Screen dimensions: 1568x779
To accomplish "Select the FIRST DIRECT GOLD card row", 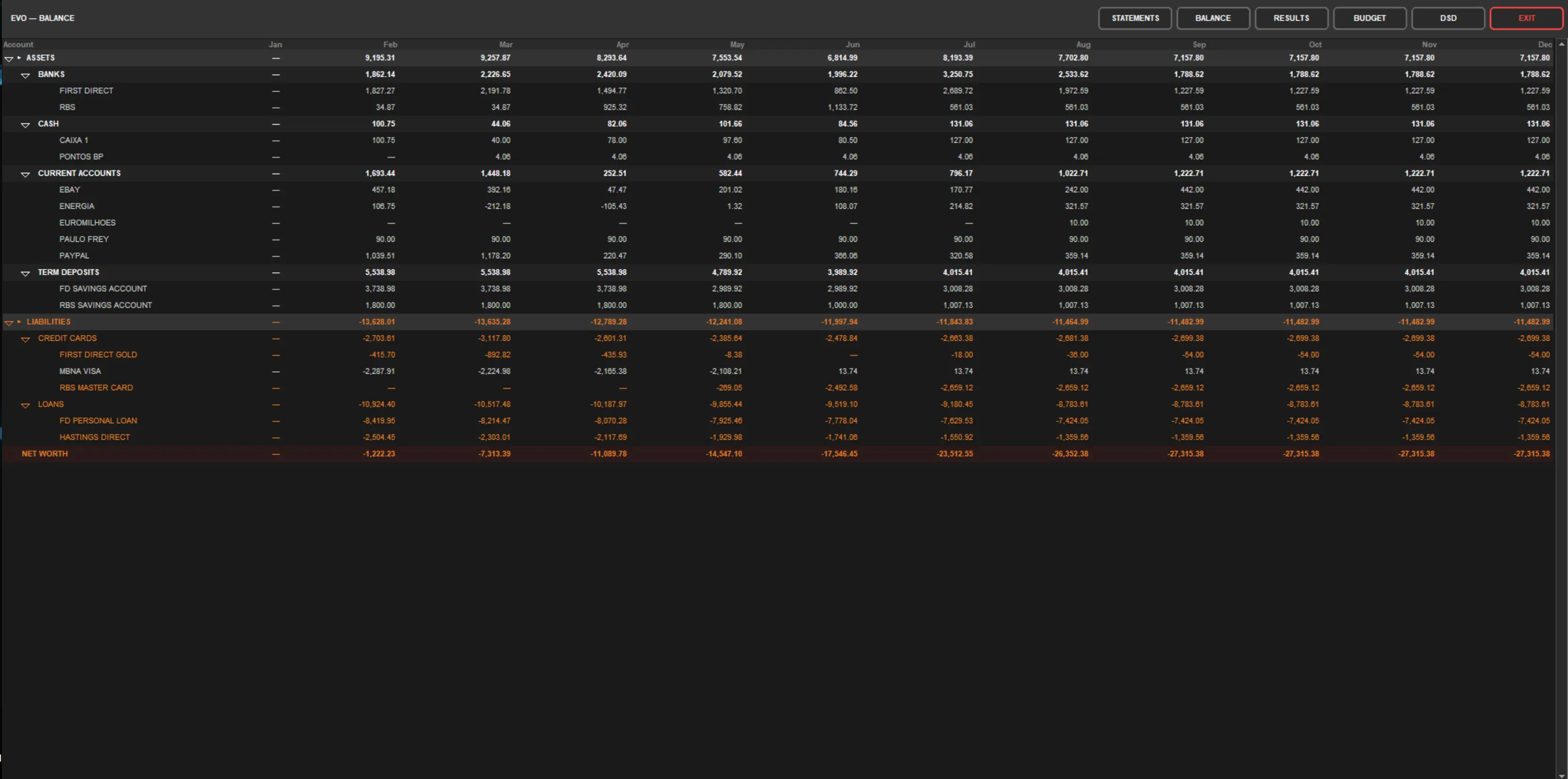I will [778, 354].
